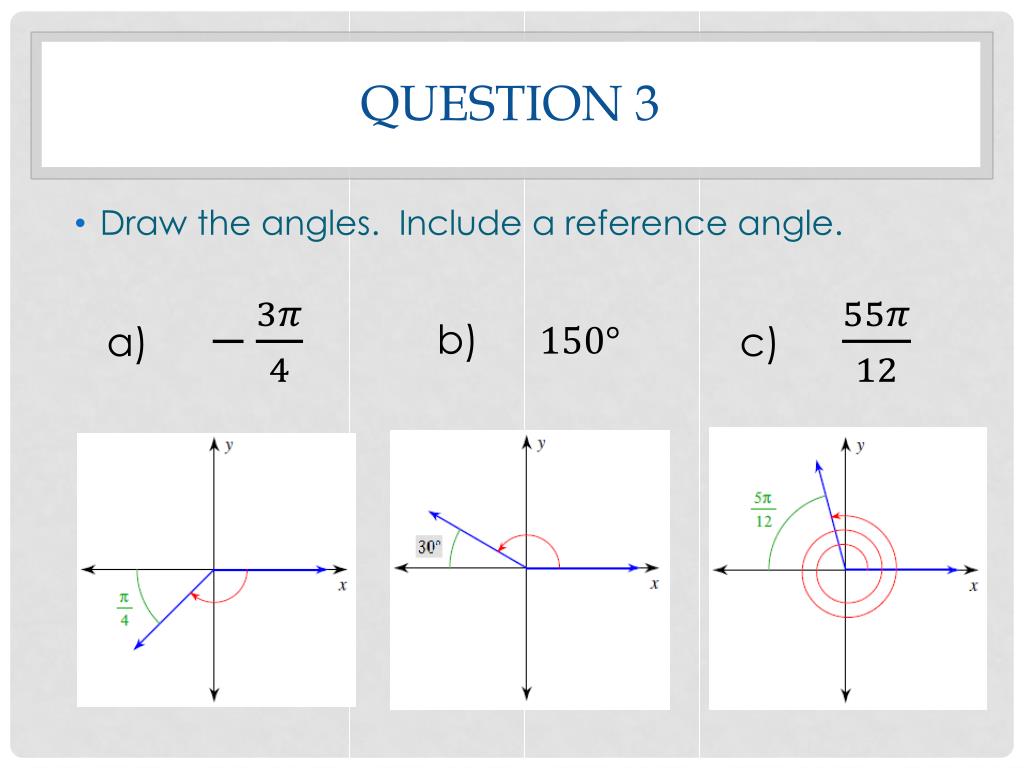Click the c) label
Screen dimensions: 1024x768
tap(758, 344)
